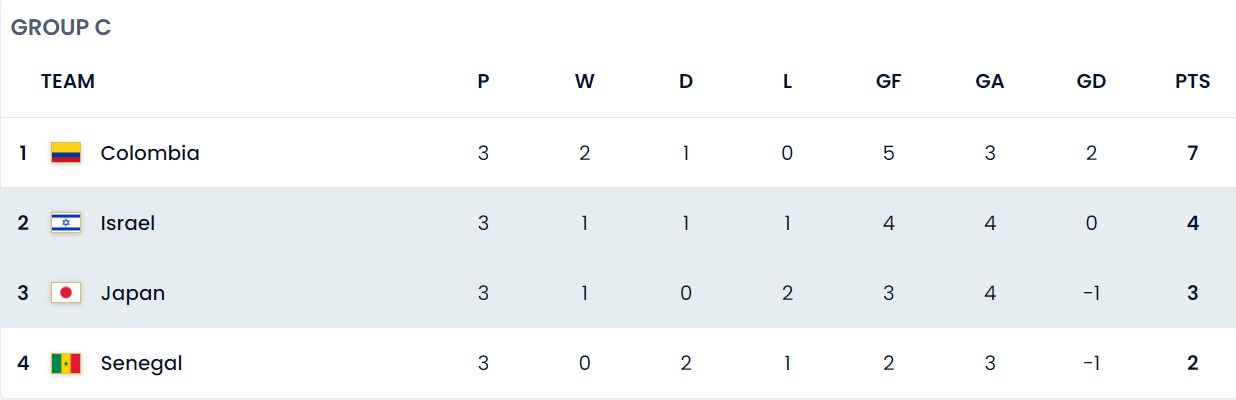Click Colombia's 7 points value
This screenshot has height=400, width=1236.
pos(1193,153)
